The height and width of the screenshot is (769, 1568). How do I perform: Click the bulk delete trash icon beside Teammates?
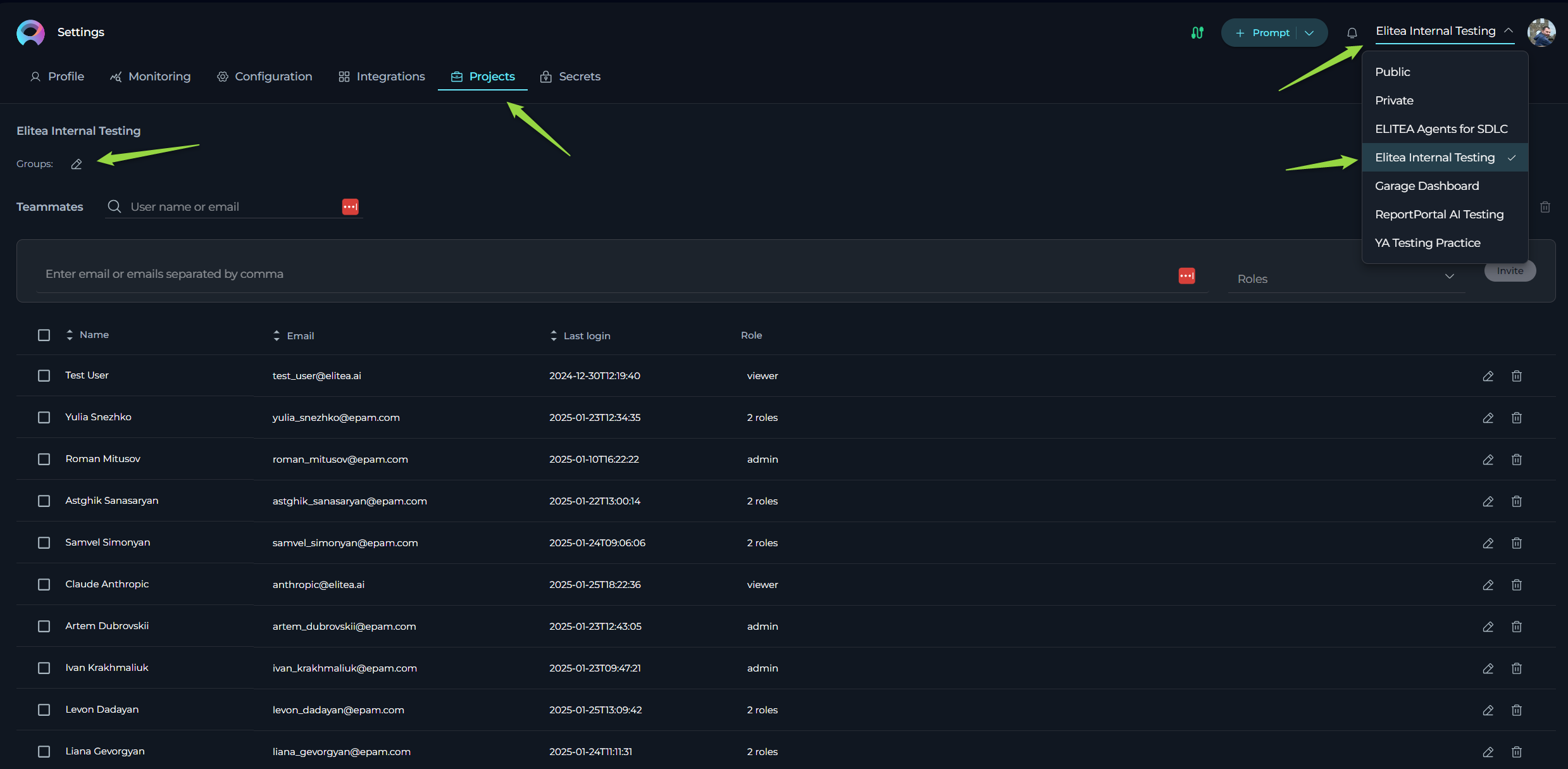point(1545,207)
